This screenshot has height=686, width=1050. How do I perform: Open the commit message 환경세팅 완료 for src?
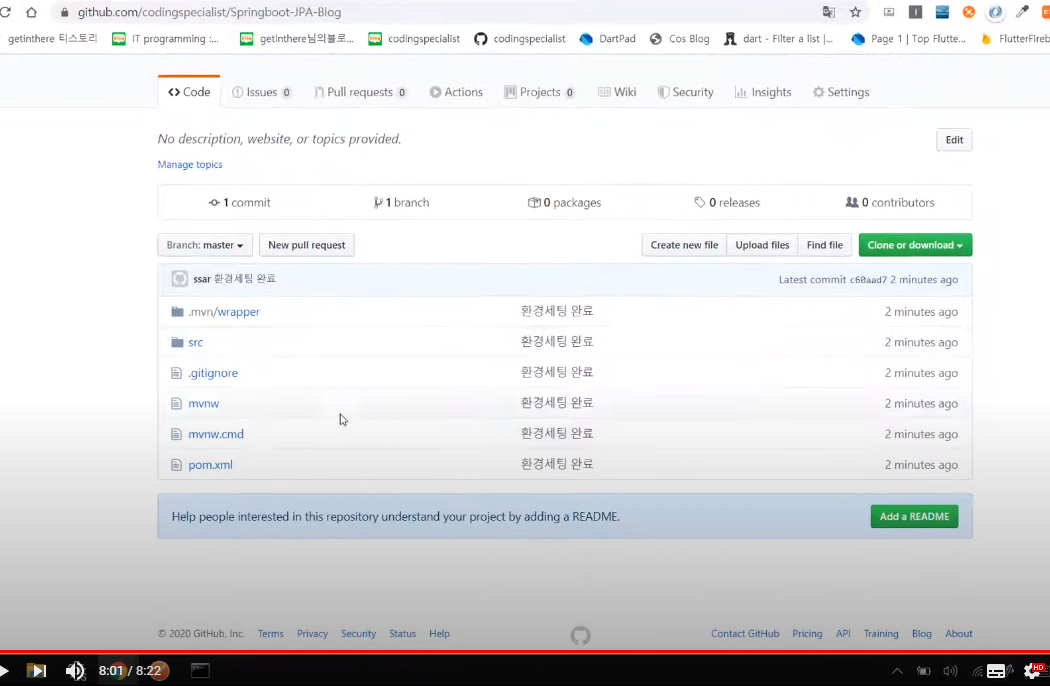point(557,342)
